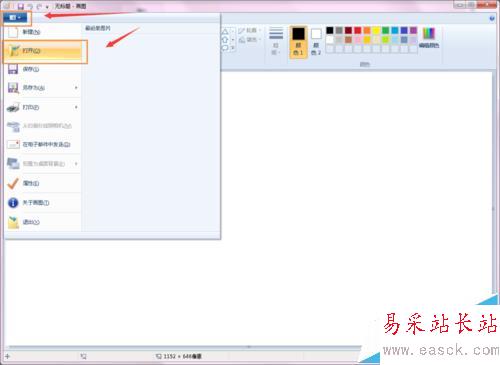Pick the orange color swatch
The width and height of the screenshot is (500, 365).
367,31
